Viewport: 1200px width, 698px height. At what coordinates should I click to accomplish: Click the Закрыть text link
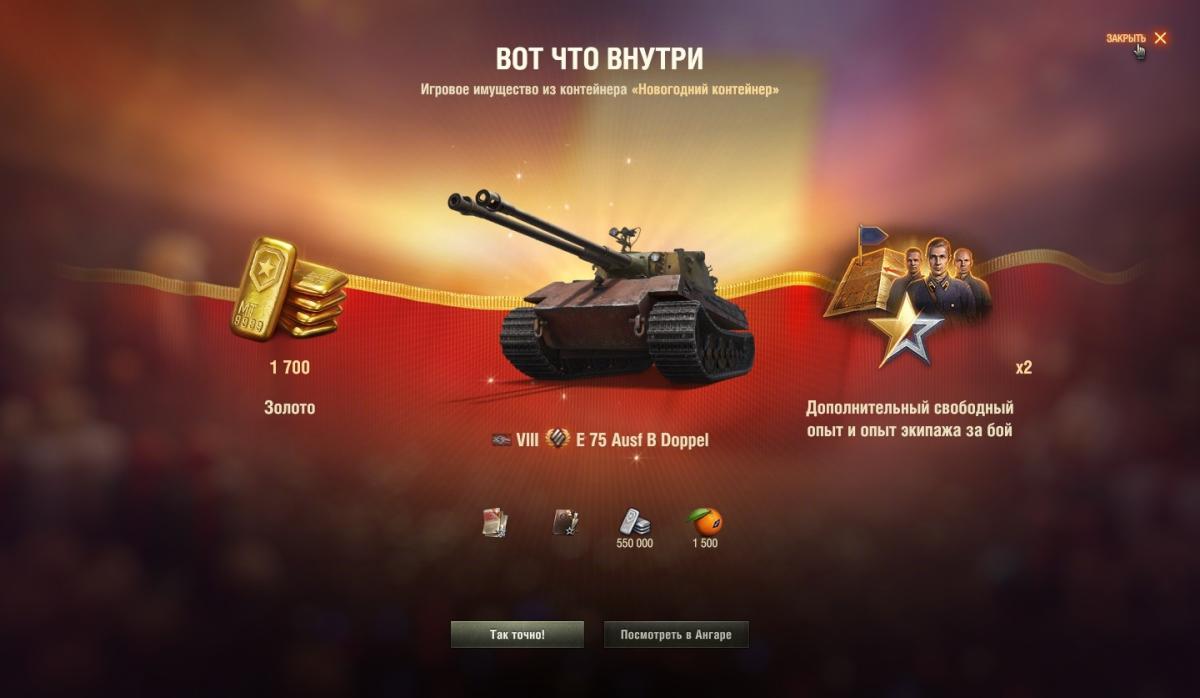[1126, 38]
